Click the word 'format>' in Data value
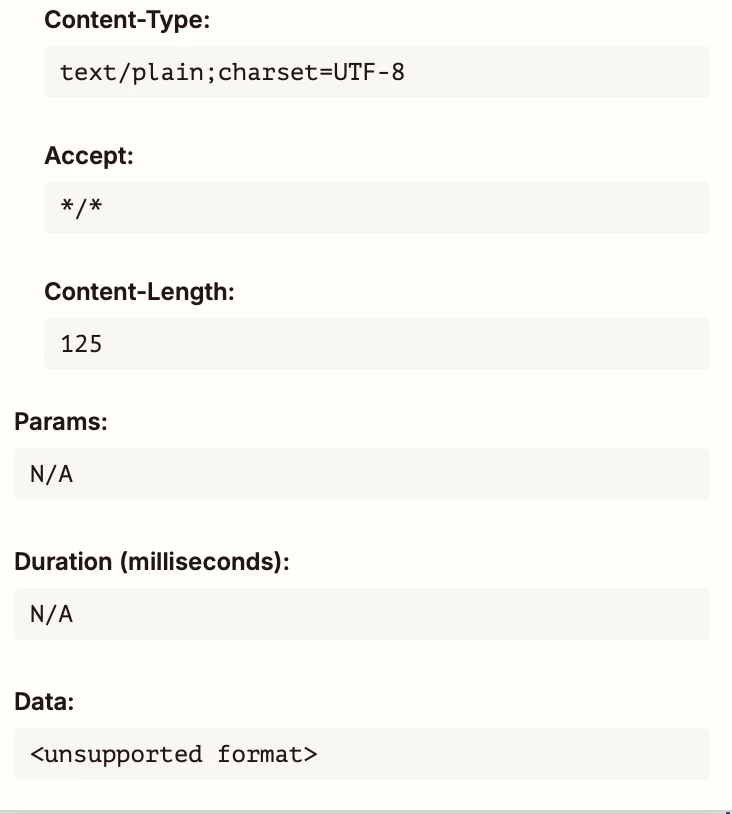 pos(267,754)
